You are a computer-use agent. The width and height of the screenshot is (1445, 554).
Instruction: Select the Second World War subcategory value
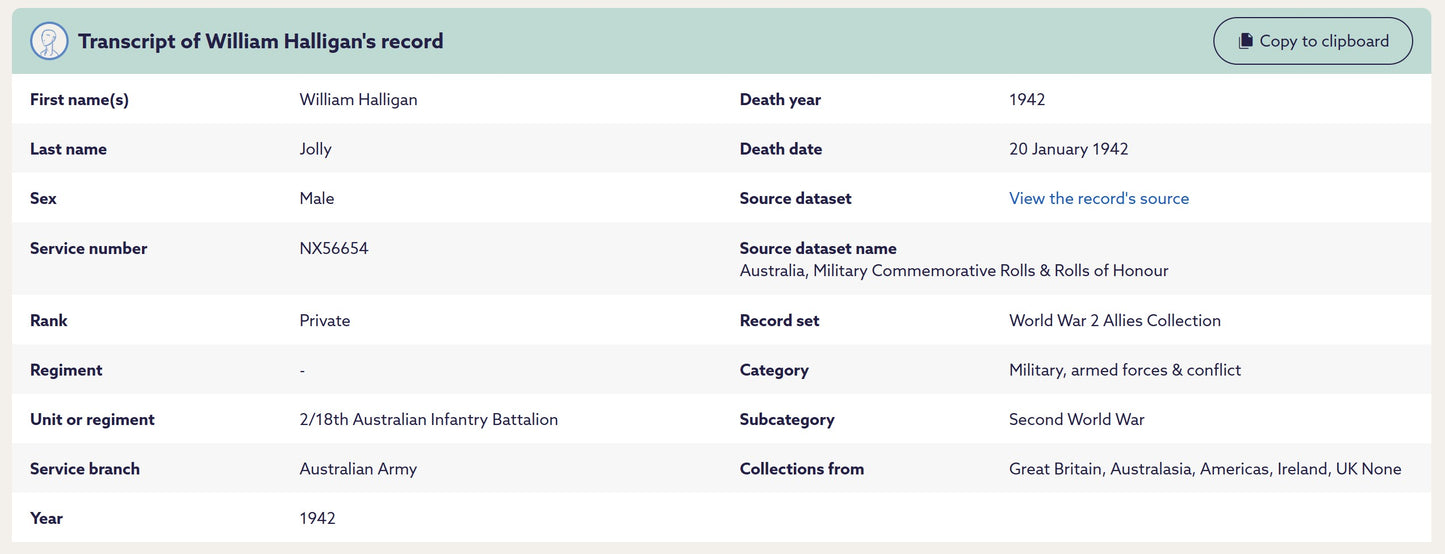1076,419
